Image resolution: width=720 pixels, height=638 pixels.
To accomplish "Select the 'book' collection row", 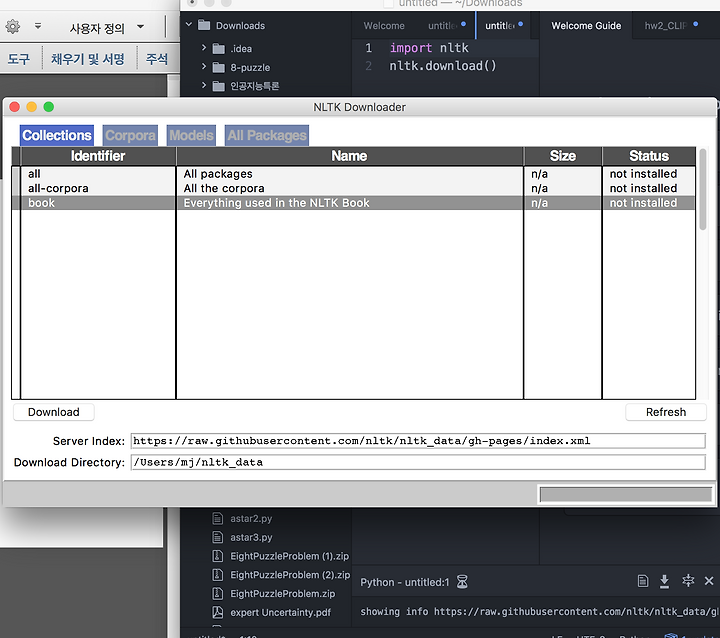I will (354, 203).
